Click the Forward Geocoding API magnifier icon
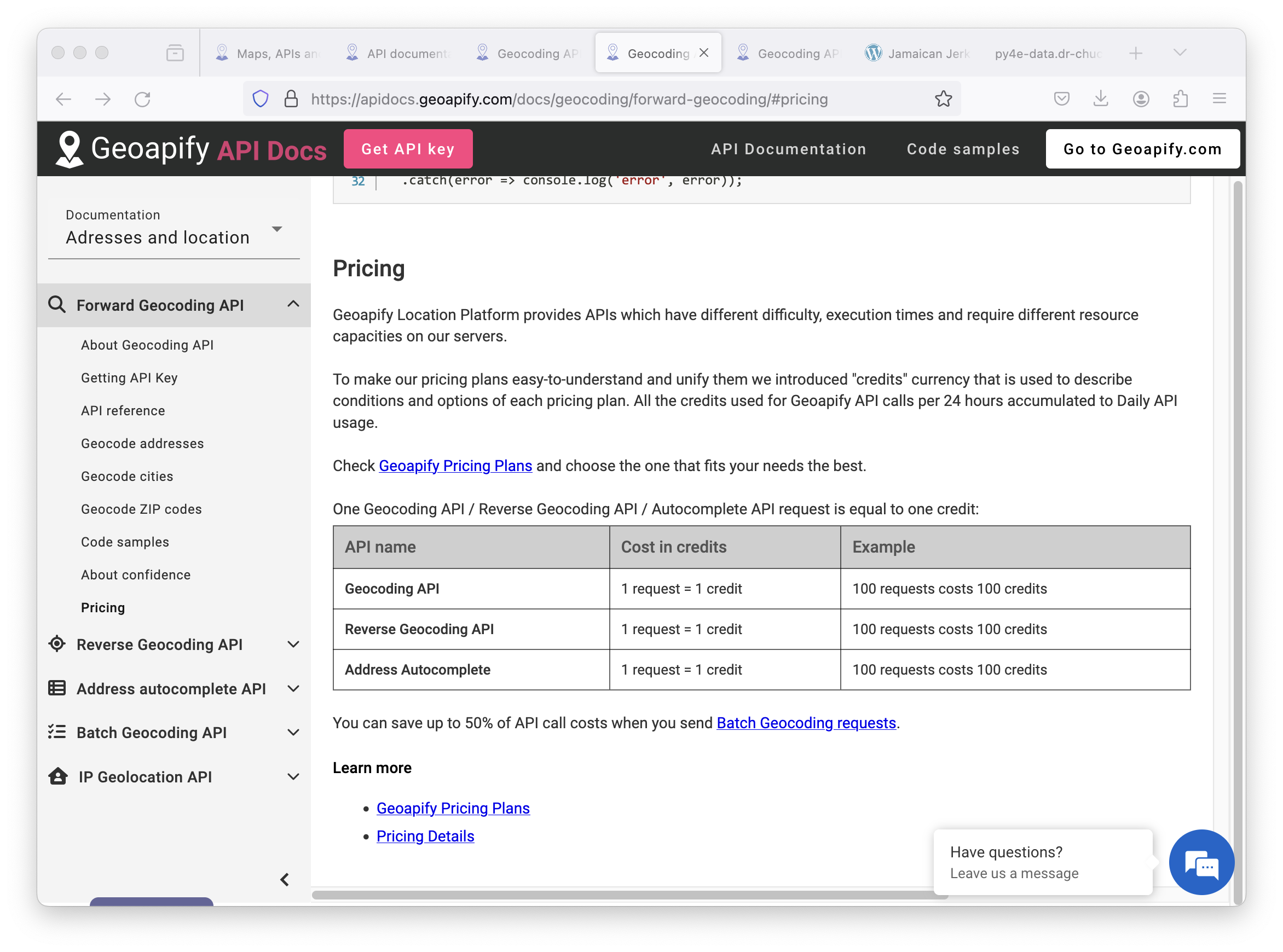 (x=56, y=304)
